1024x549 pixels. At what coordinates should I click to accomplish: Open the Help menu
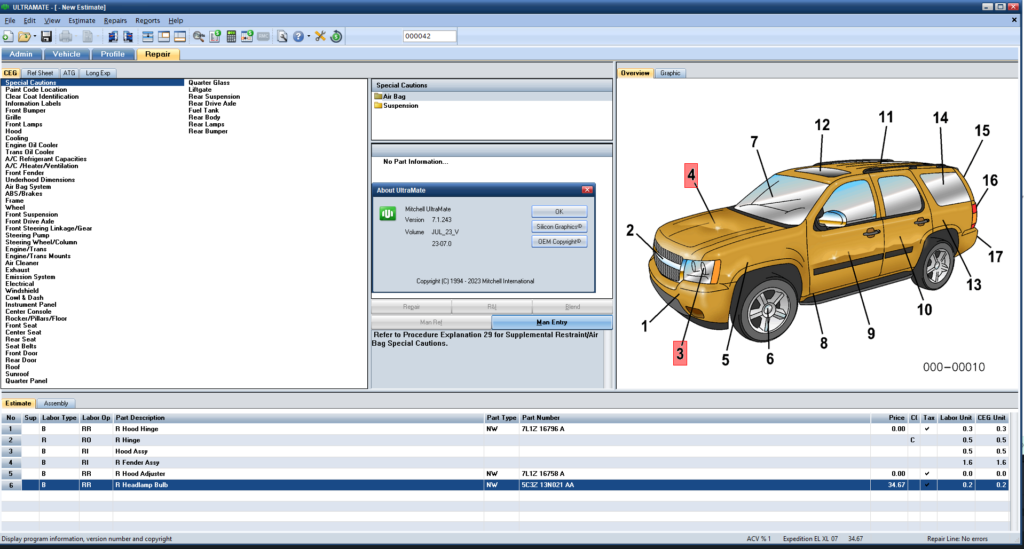176,21
